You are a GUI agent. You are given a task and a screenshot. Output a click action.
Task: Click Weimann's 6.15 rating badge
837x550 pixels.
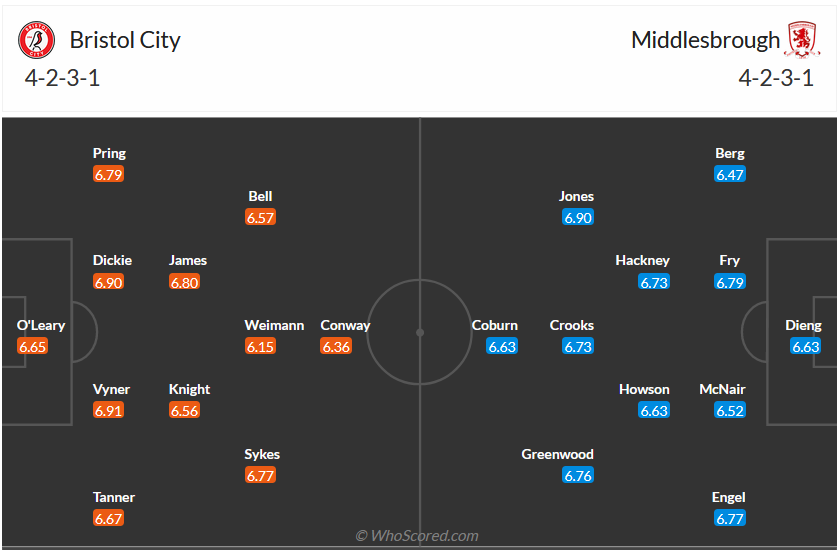(x=260, y=347)
